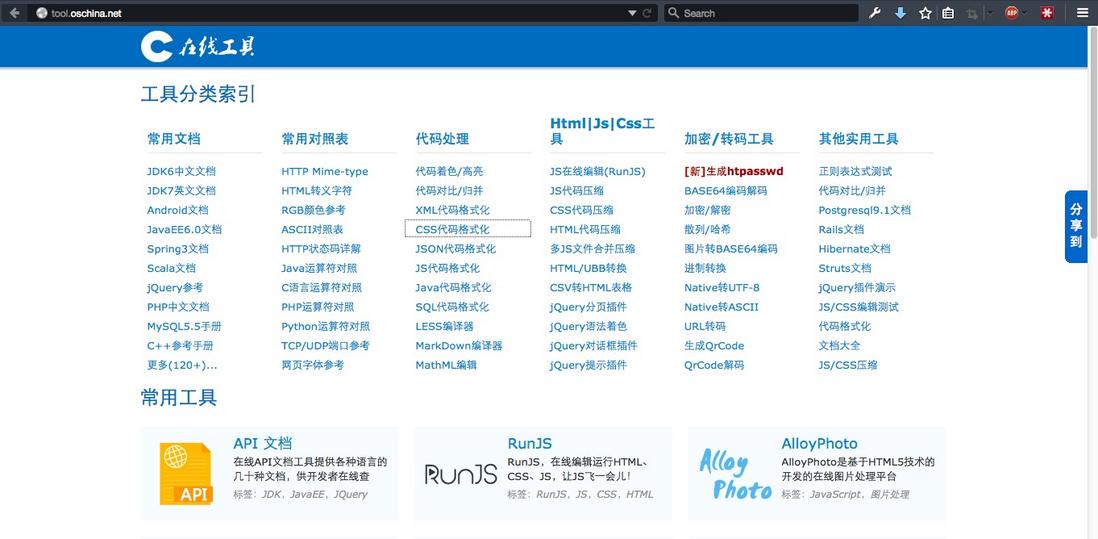Open the RunJS card title
The image size is (1098, 539).
coord(529,443)
